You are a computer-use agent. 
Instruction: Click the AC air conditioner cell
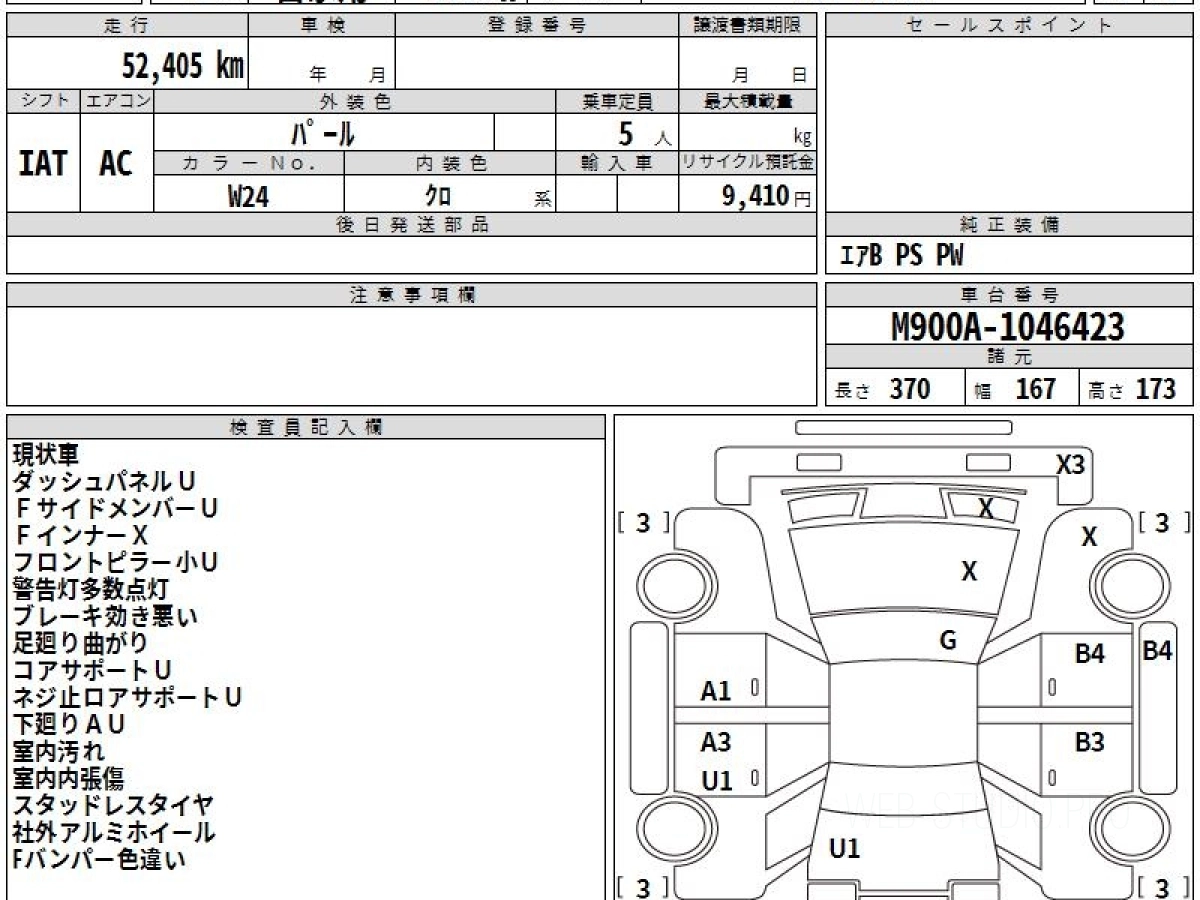pos(116,163)
